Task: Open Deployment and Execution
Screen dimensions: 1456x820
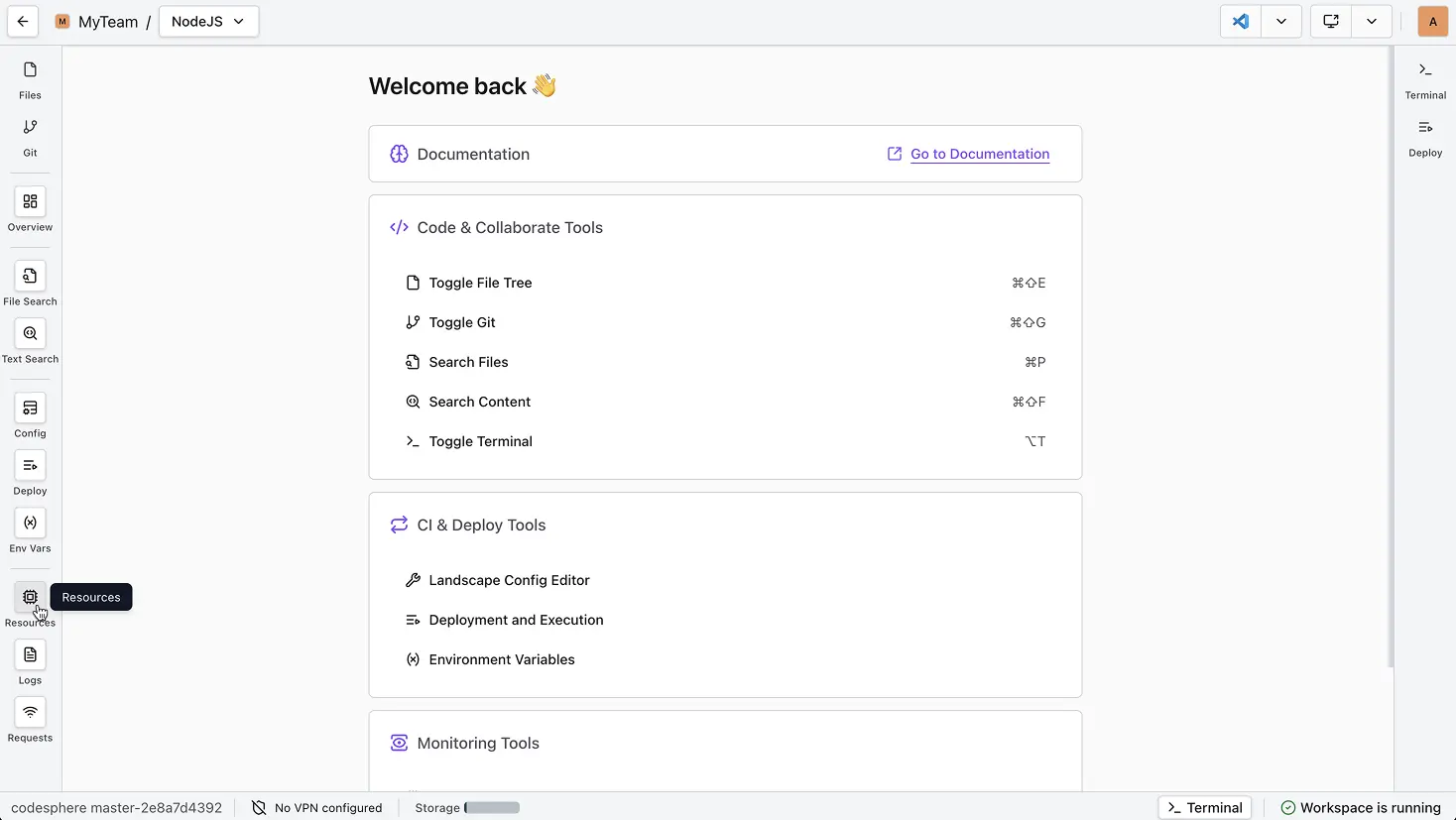Action: pyautogui.click(x=725, y=621)
